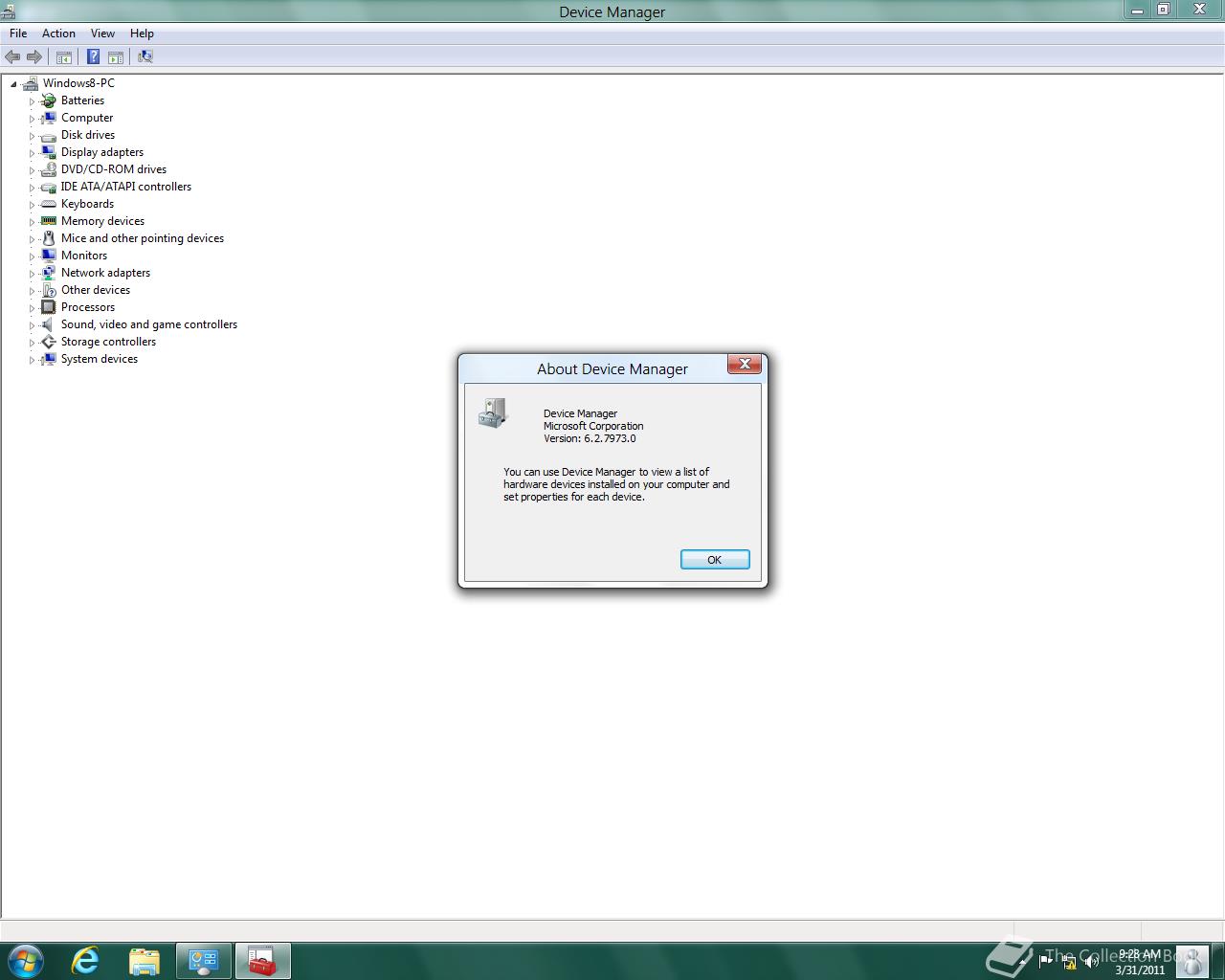Viewport: 1225px width, 980px height.
Task: Toggle Show/Hide Console Tree toolbar icon
Action: point(64,57)
